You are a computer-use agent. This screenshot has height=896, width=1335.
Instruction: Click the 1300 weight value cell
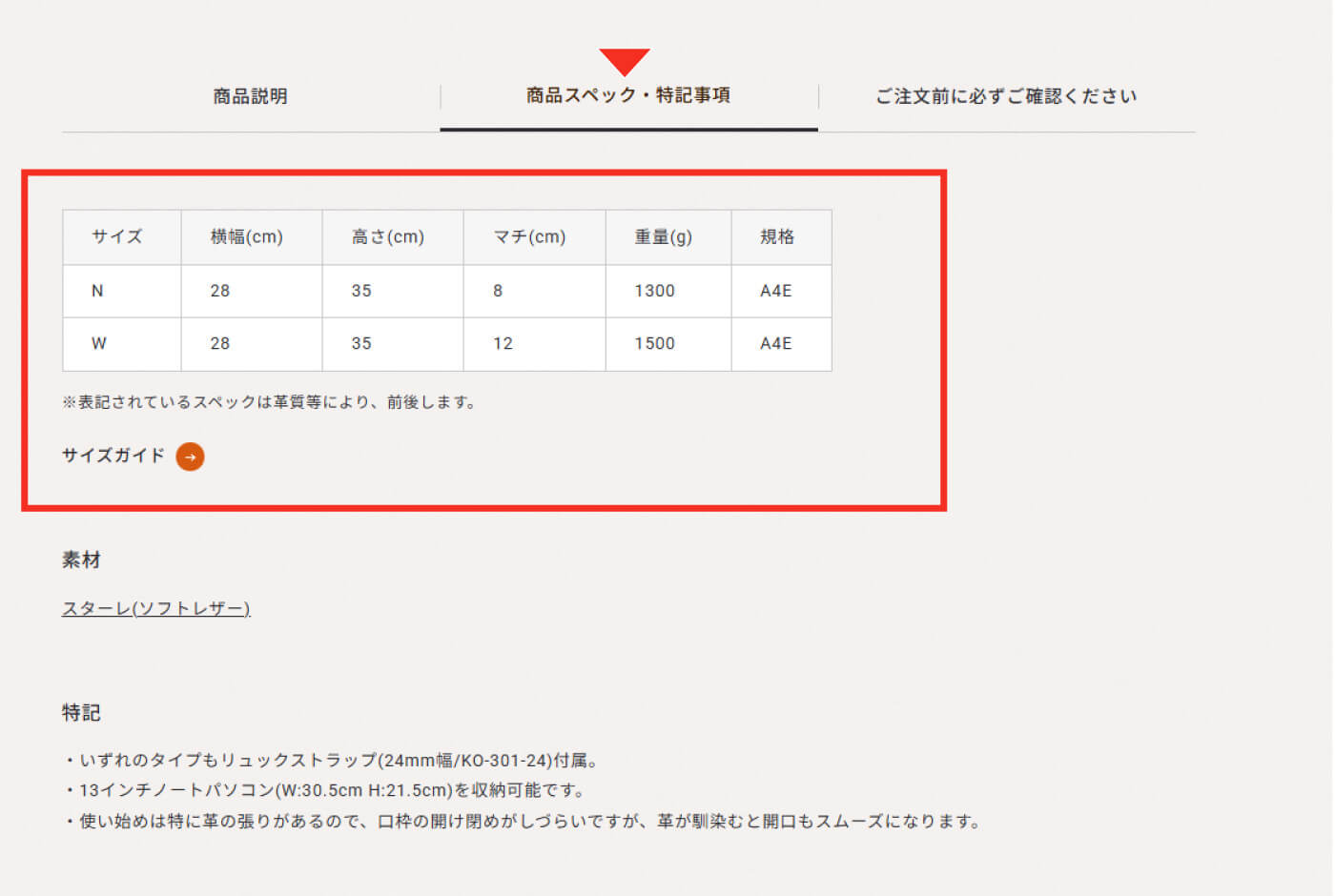pos(655,291)
